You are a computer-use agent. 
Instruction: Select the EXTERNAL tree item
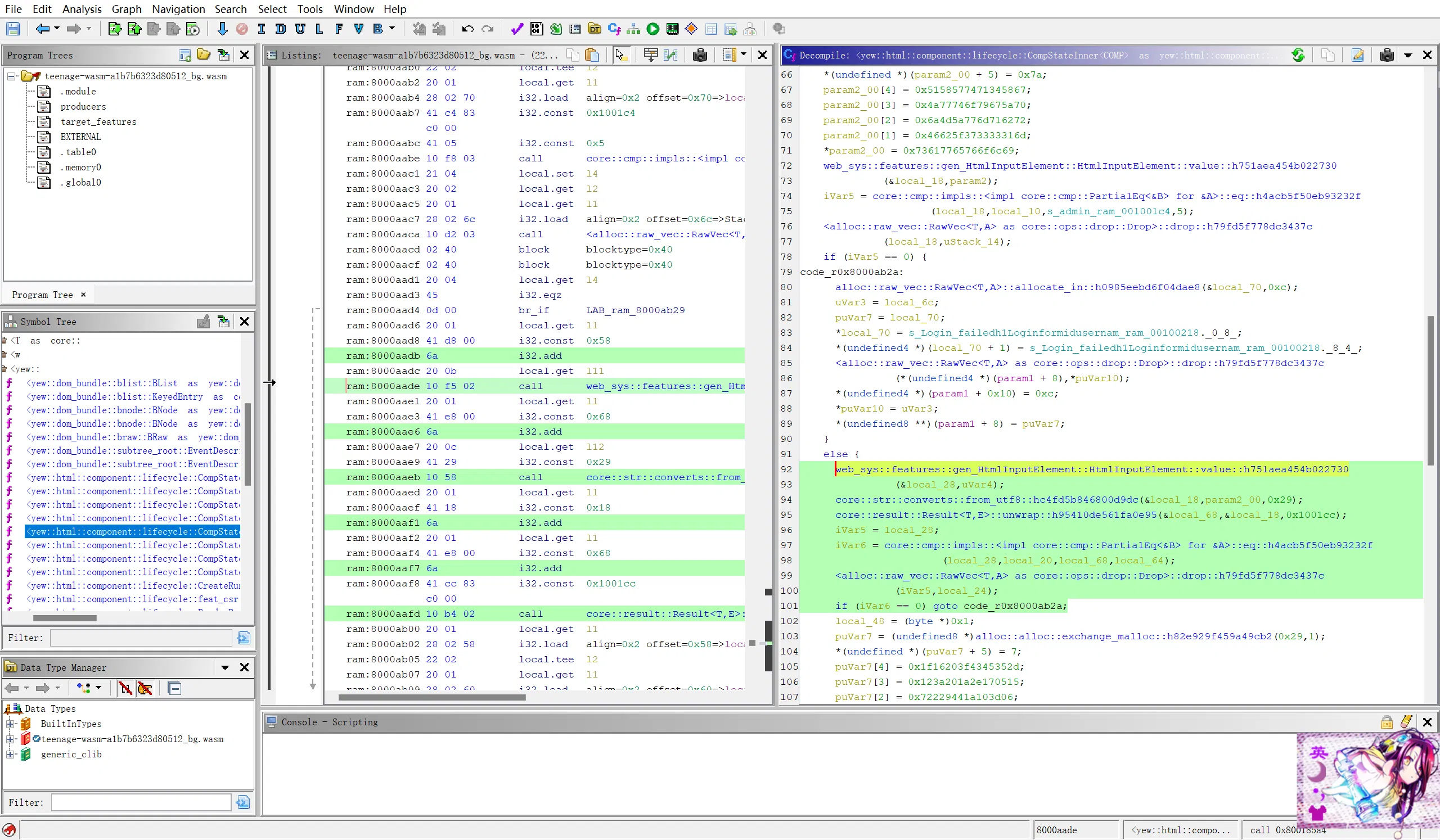(x=80, y=137)
